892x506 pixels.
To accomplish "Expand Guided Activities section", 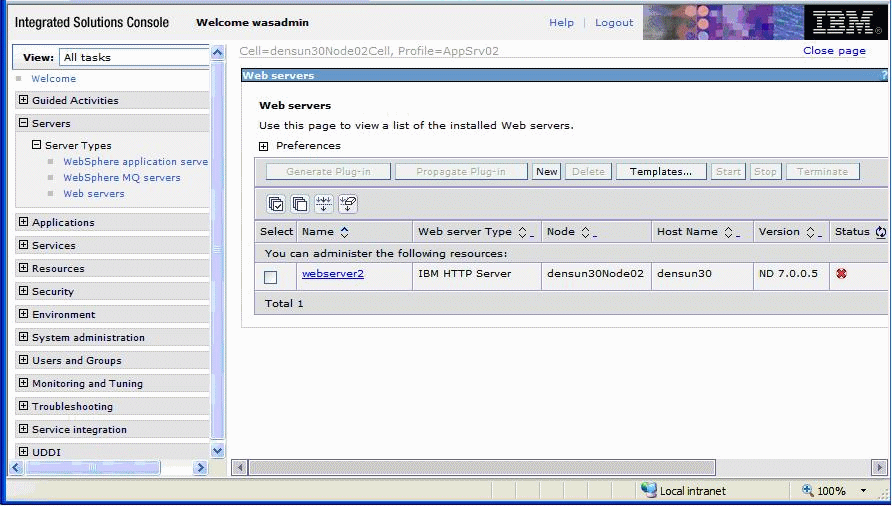I will click(x=23, y=100).
